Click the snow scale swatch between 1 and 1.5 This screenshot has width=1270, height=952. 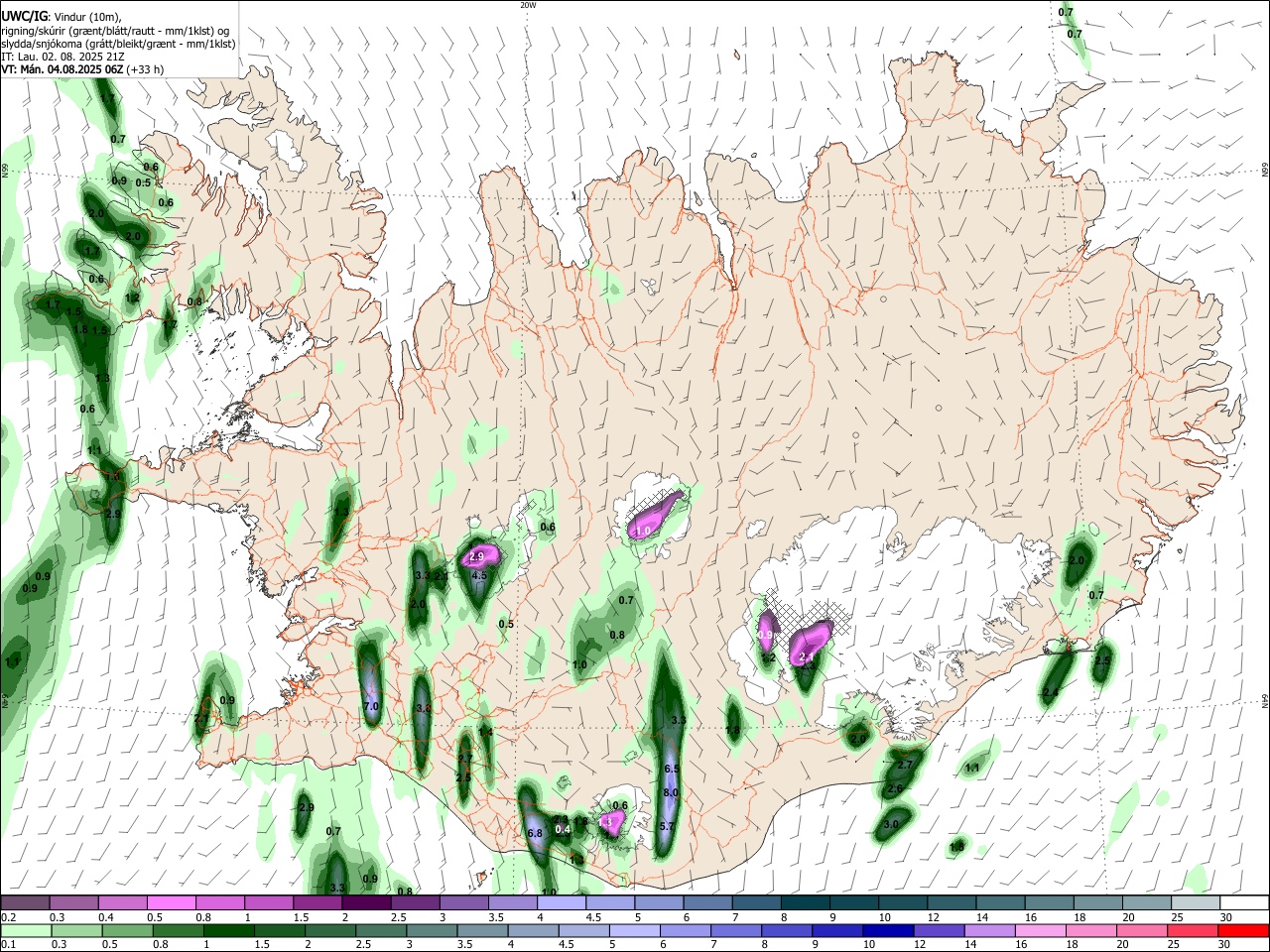pos(268,902)
